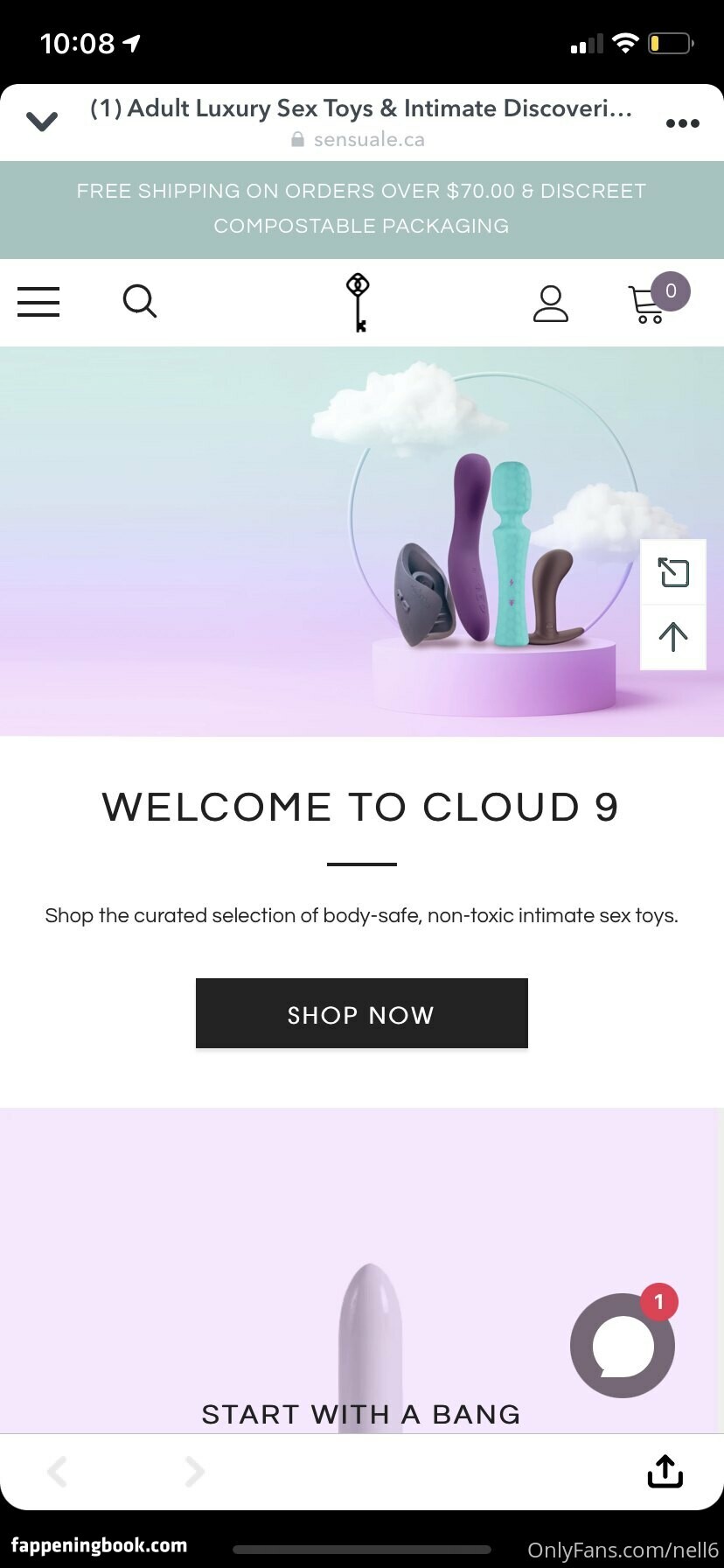Tap the cart item count badge
Viewport: 724px width, 1568px height.
tap(671, 291)
